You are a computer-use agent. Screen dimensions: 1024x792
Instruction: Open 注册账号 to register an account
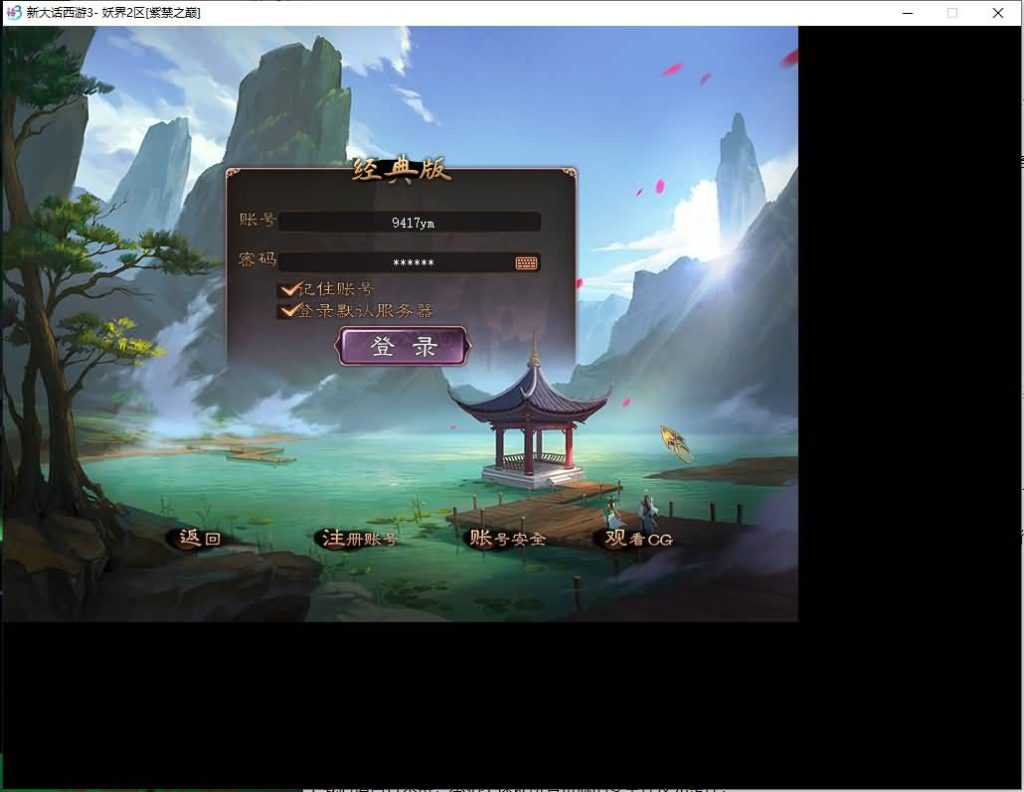[357, 539]
